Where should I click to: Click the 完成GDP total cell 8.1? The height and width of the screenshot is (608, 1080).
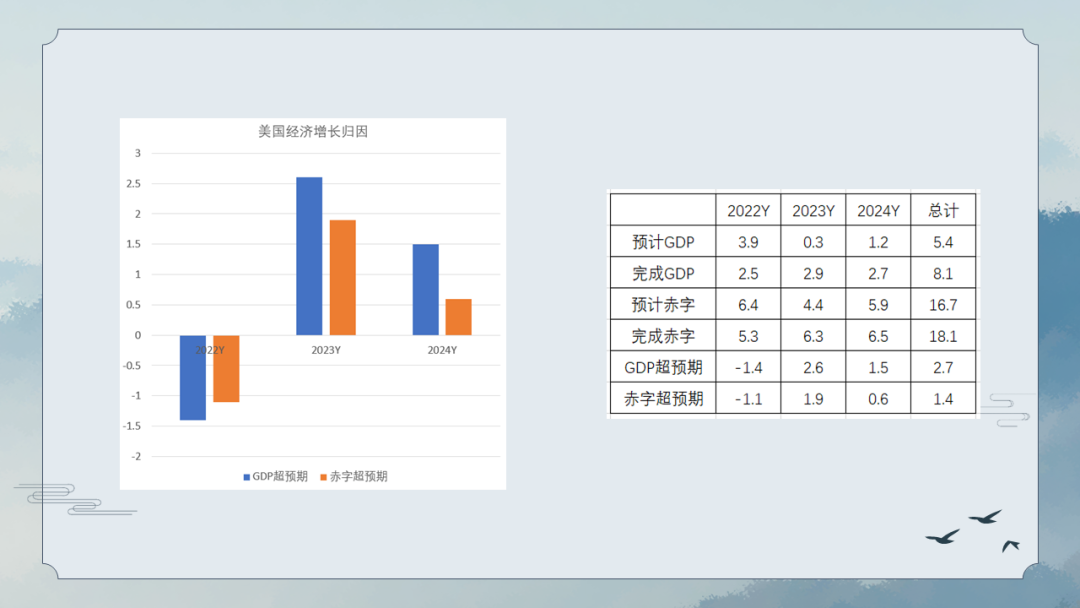coord(943,274)
